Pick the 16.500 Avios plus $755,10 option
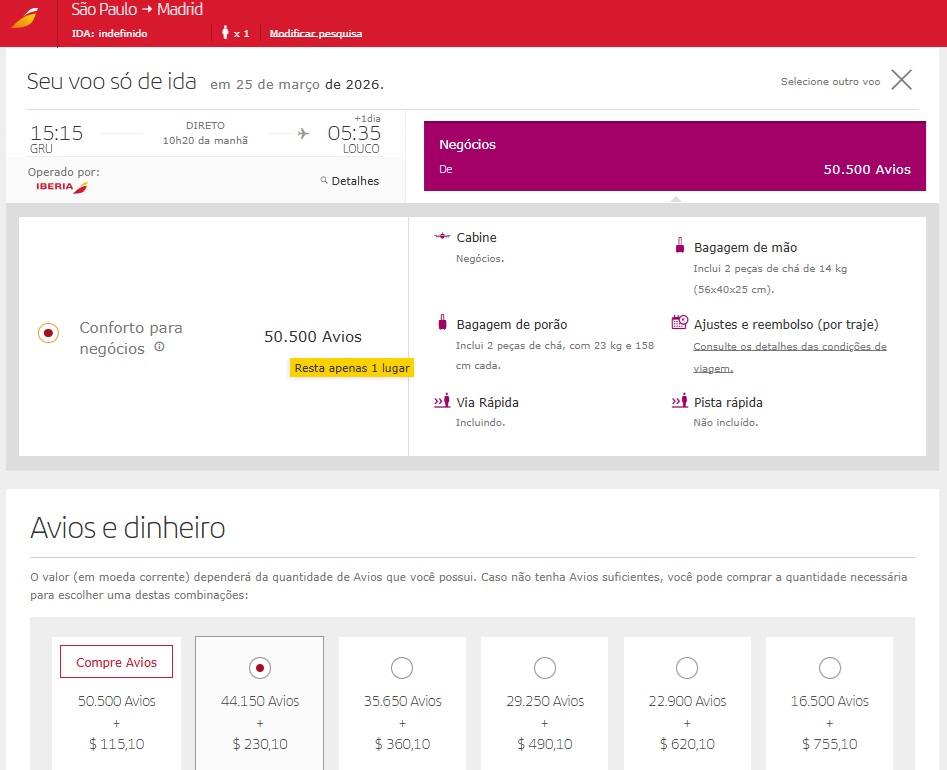The height and width of the screenshot is (770, 947). pos(829,667)
